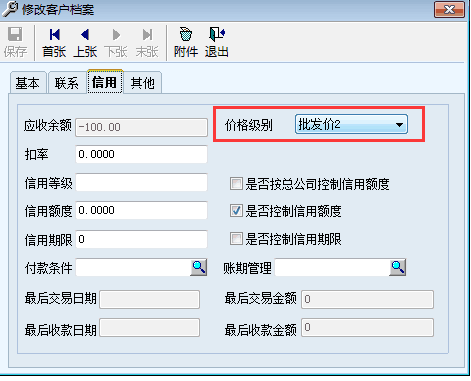Select the 信用 tab
The height and width of the screenshot is (381, 471).
105,82
